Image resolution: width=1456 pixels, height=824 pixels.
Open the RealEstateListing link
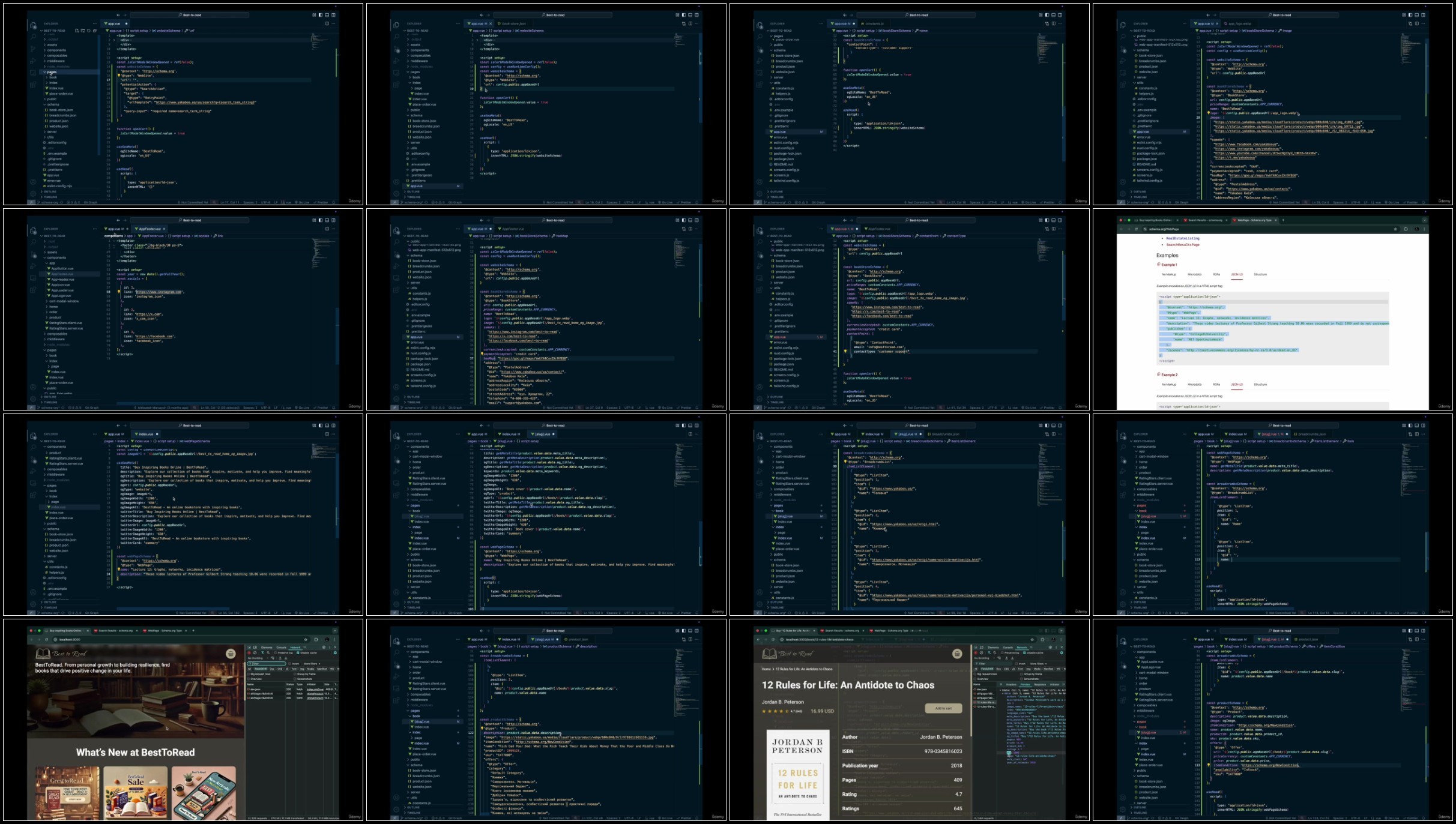click(x=1183, y=238)
